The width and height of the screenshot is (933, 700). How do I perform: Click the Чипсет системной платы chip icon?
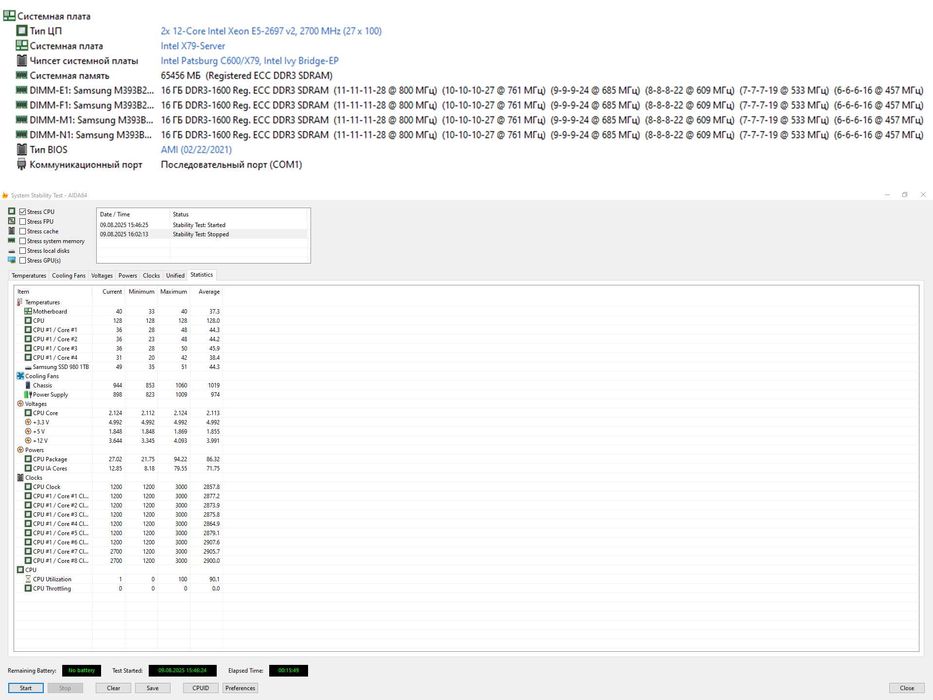tap(21, 60)
